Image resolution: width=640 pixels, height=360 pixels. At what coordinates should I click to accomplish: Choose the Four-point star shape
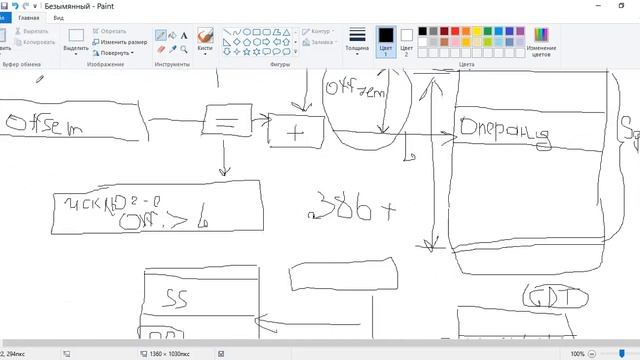tap(237, 52)
